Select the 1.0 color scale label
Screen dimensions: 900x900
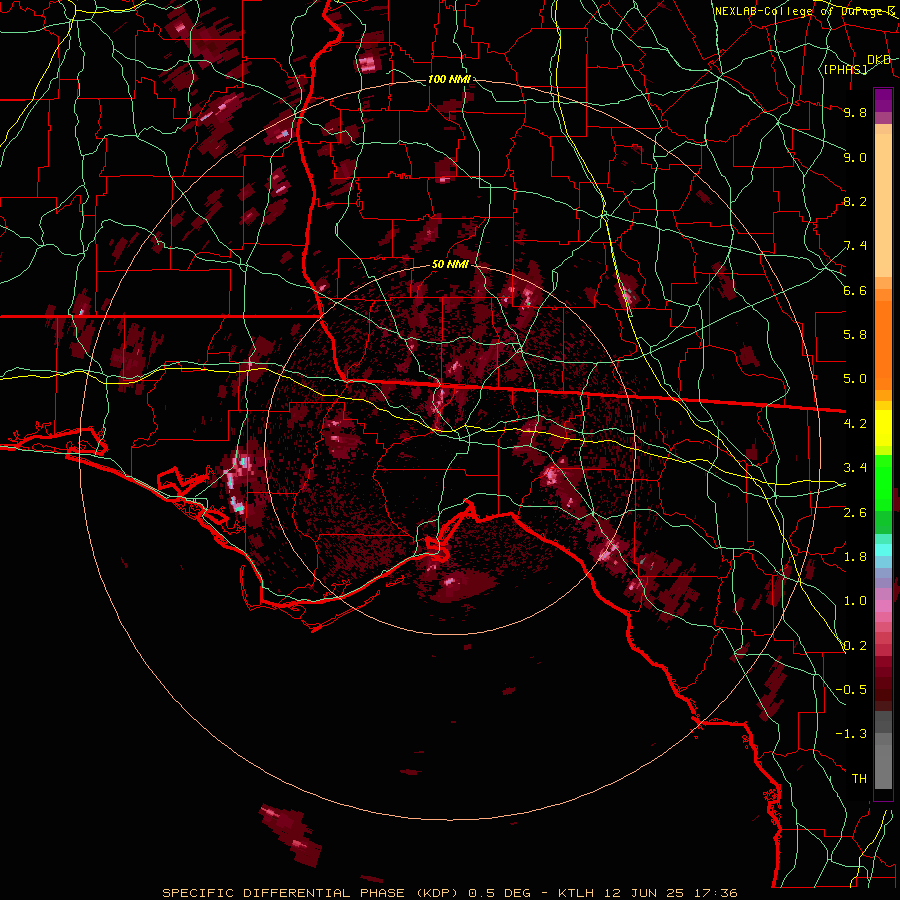point(855,601)
